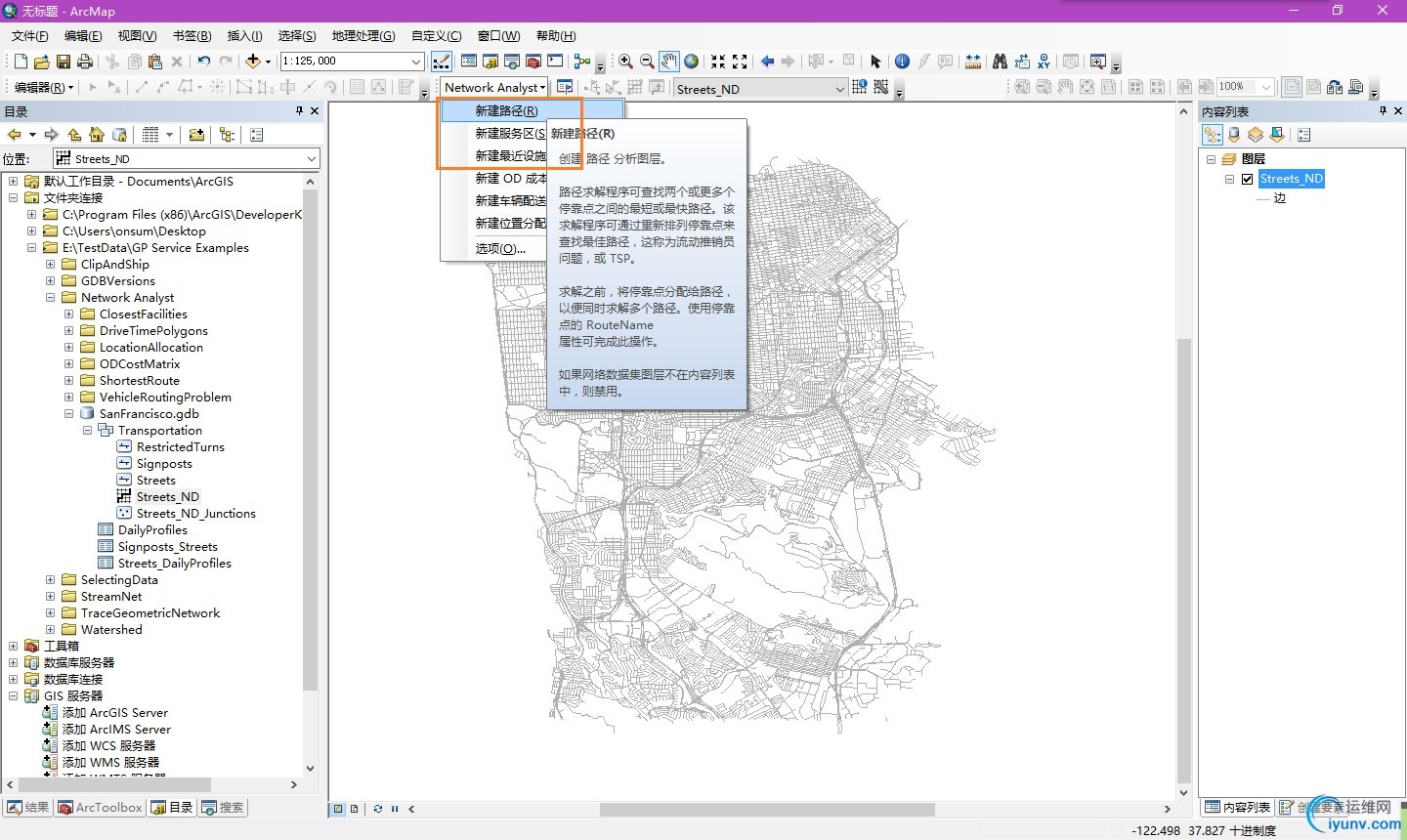Image resolution: width=1407 pixels, height=840 pixels.
Task: Switch to layout view at map bottom
Action: [354, 809]
